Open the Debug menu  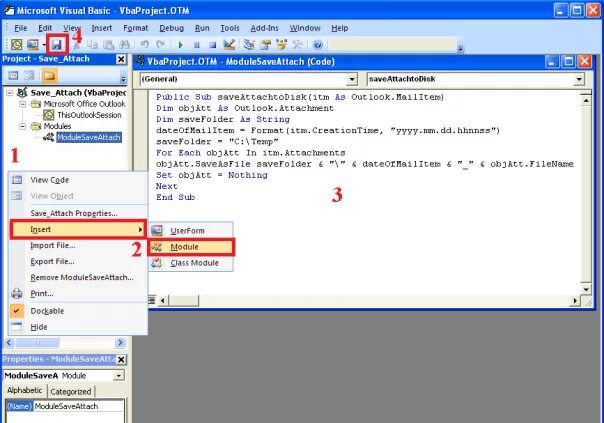[x=171, y=28]
